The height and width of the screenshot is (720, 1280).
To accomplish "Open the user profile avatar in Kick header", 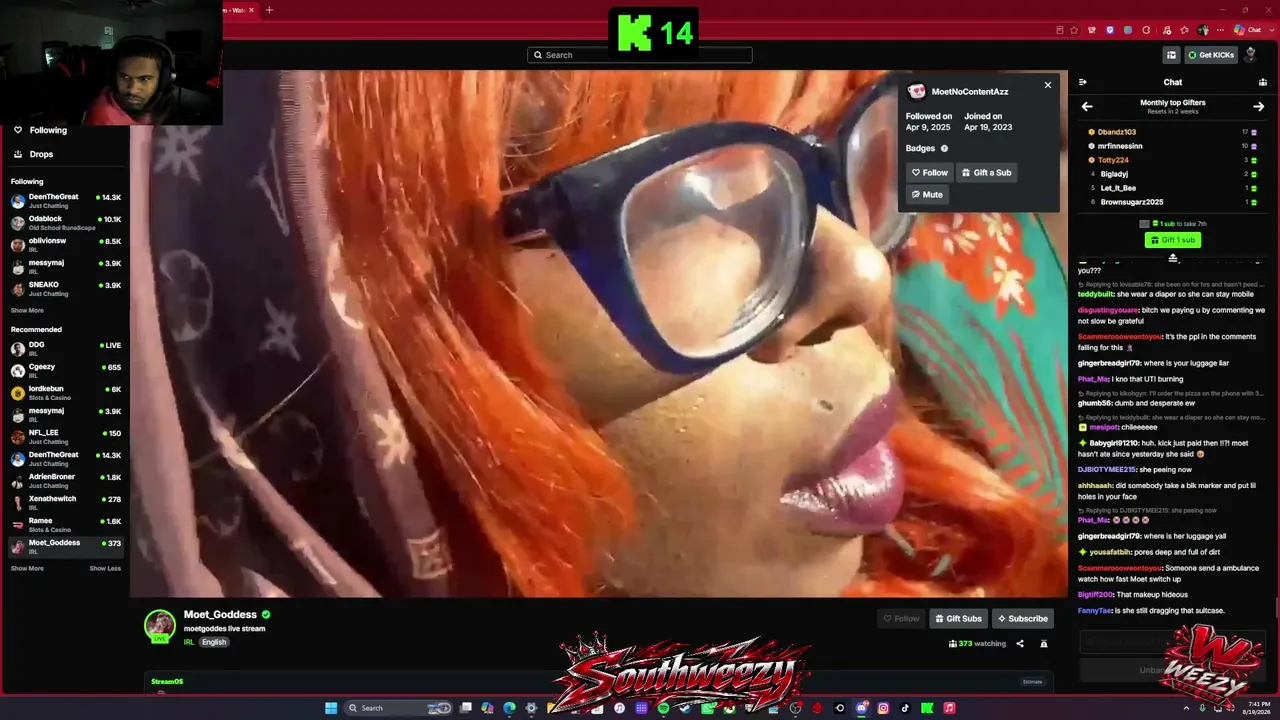I will [x=1249, y=55].
